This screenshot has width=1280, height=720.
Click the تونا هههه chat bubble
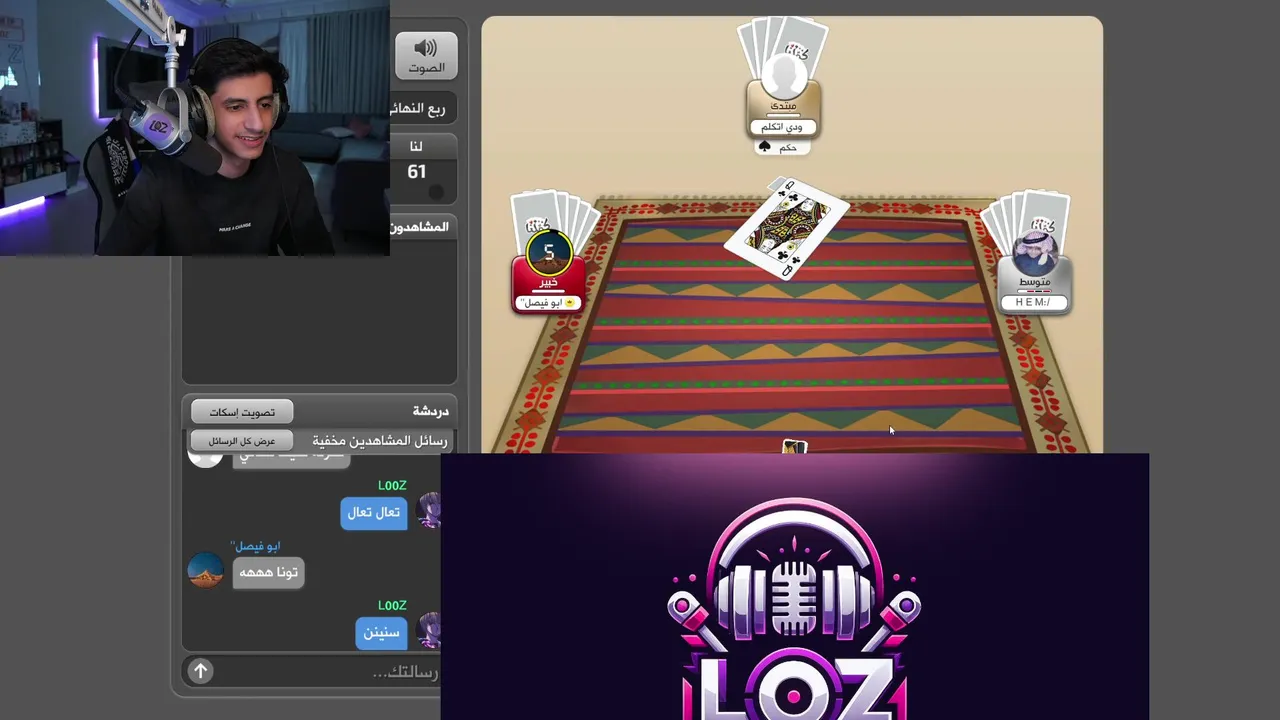click(x=269, y=572)
